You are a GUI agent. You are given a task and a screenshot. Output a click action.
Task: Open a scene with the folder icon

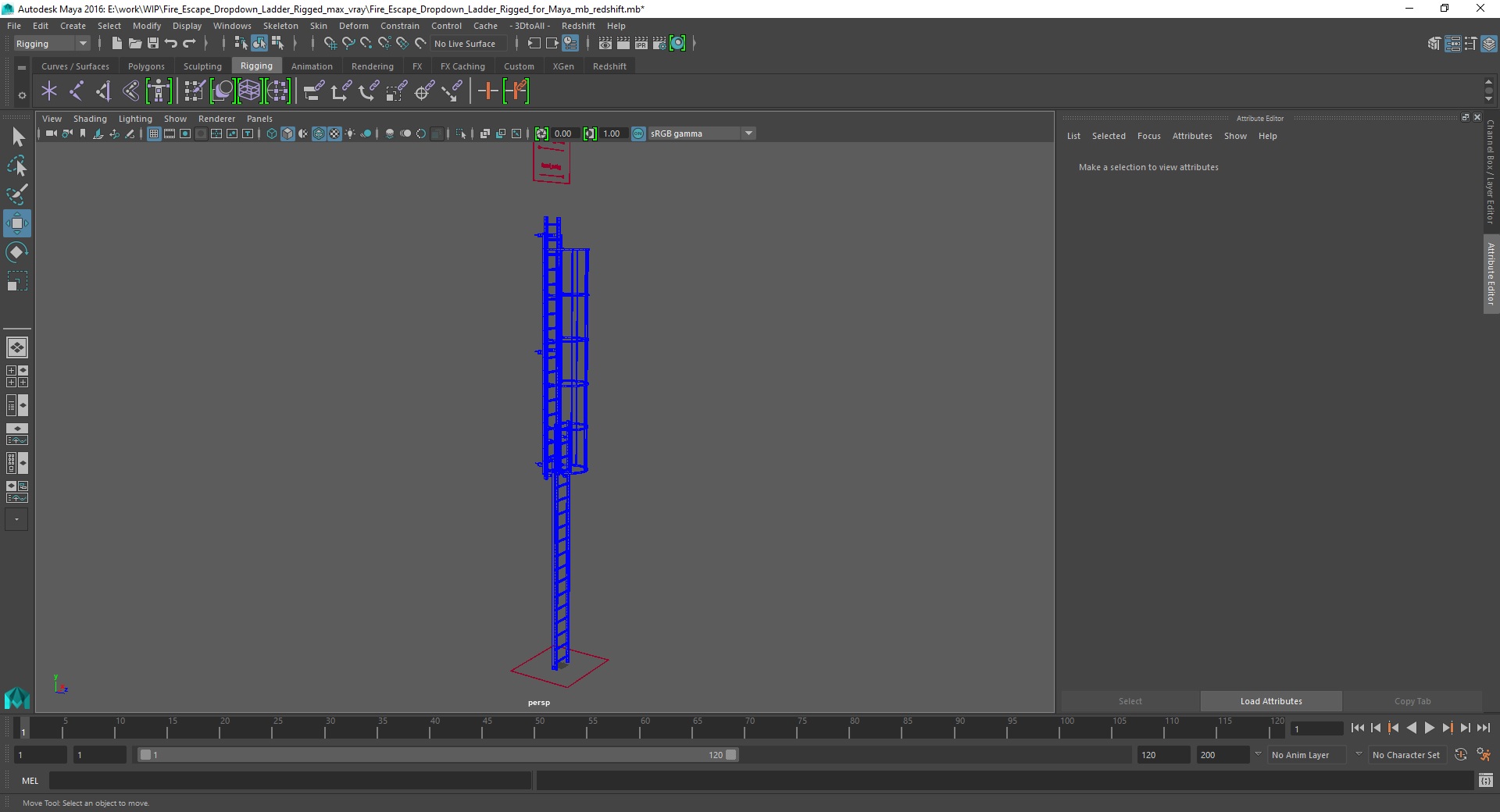135,44
